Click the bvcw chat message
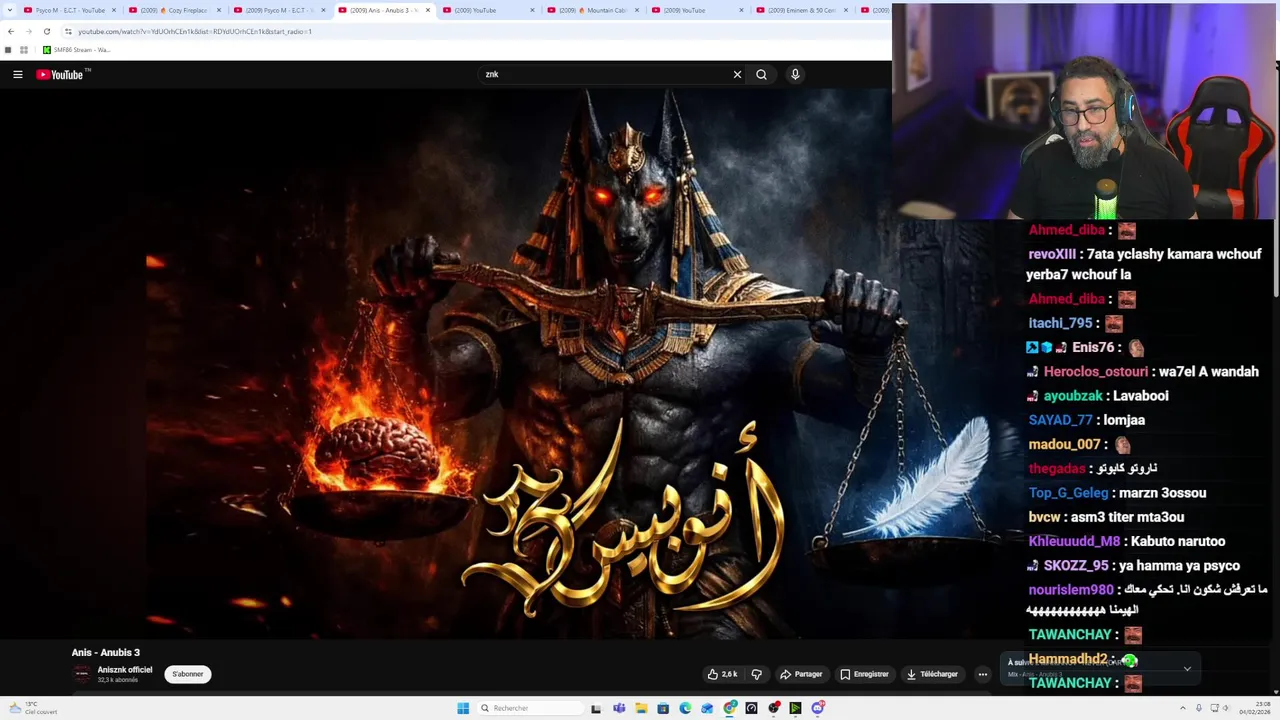The height and width of the screenshot is (720, 1280). [1106, 517]
